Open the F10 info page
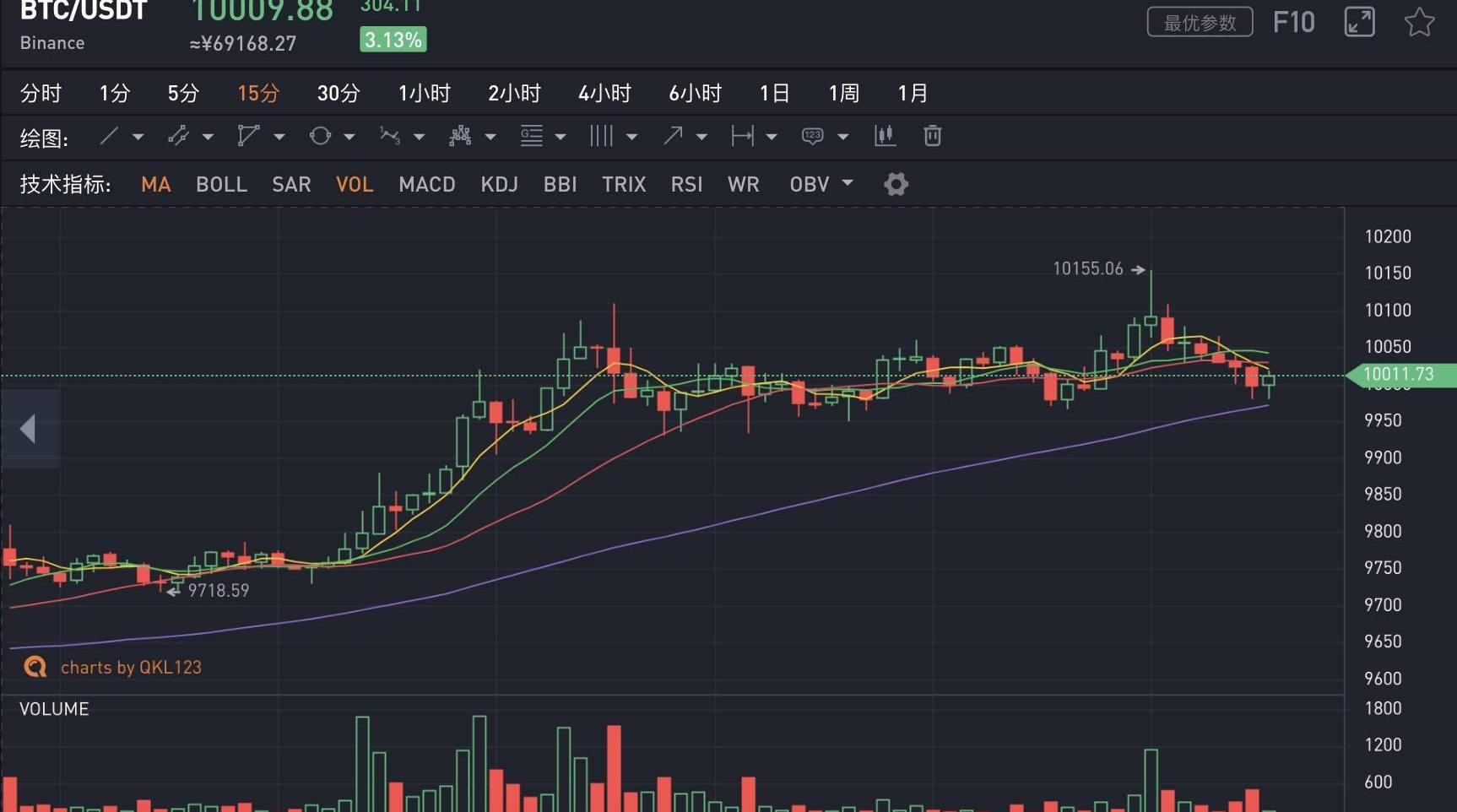This screenshot has width=1457, height=812. [1293, 22]
